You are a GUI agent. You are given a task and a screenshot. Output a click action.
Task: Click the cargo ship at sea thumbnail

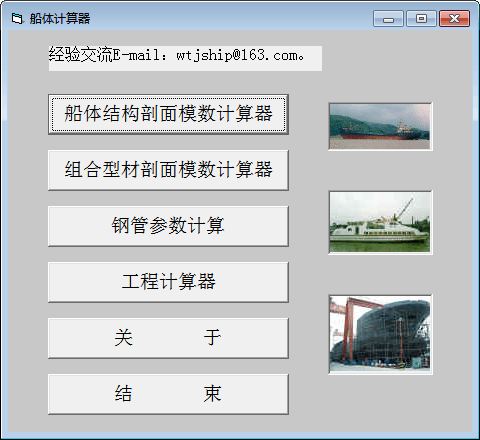(x=380, y=127)
